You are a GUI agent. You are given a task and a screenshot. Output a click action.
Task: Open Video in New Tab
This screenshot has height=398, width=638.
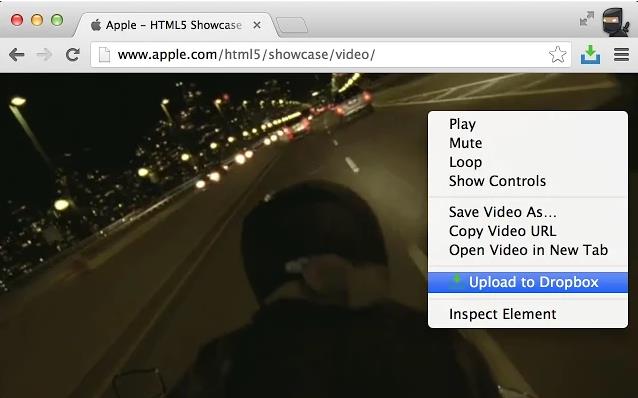[x=528, y=250]
